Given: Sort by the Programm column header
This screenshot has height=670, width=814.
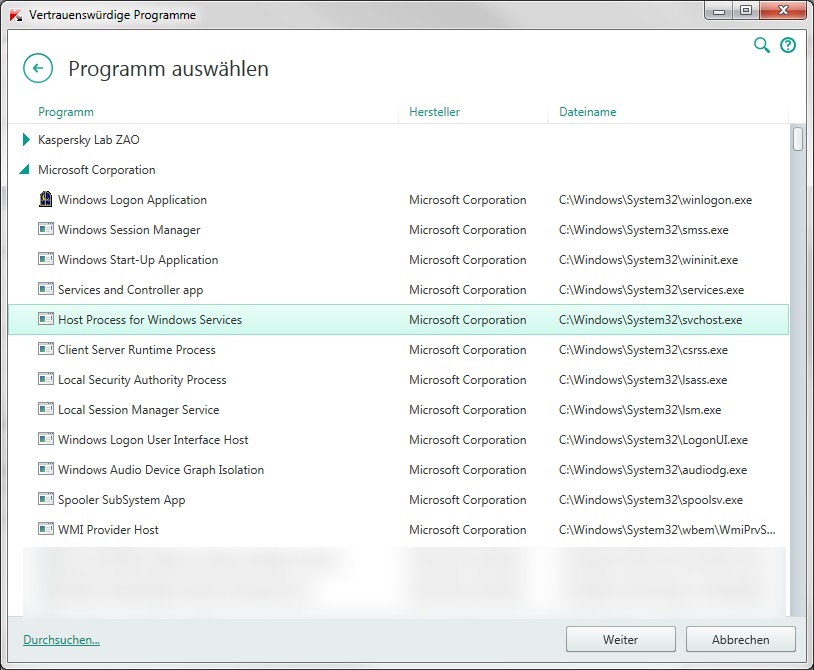Looking at the screenshot, I should click(x=66, y=112).
